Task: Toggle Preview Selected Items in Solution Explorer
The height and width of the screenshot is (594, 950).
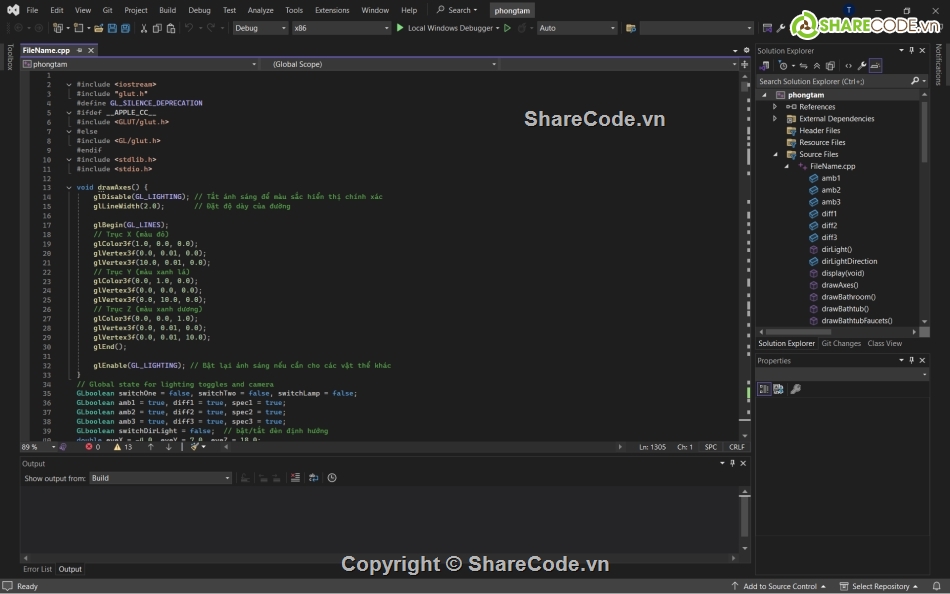Action: coord(875,65)
